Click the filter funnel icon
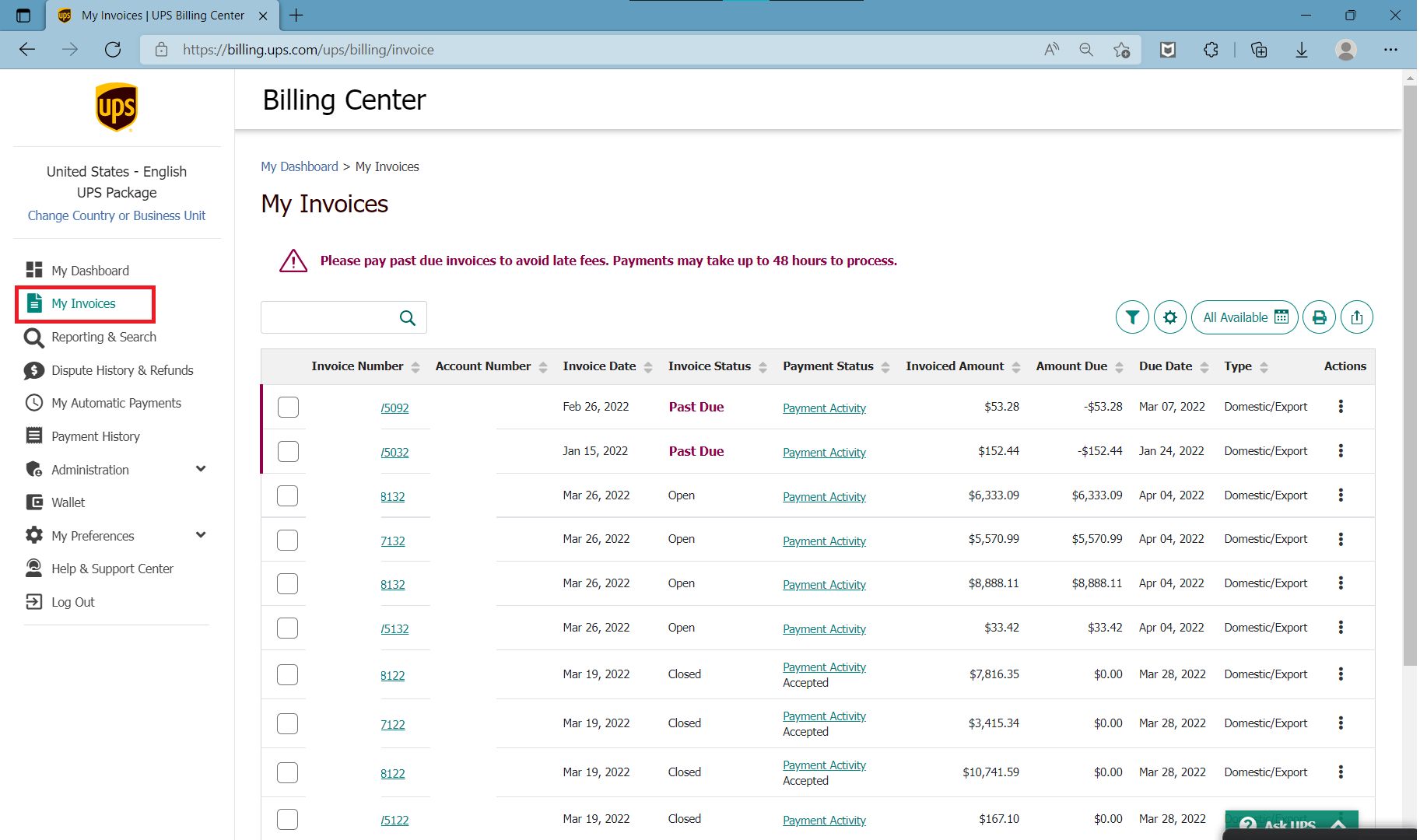1420x840 pixels. tap(1132, 317)
